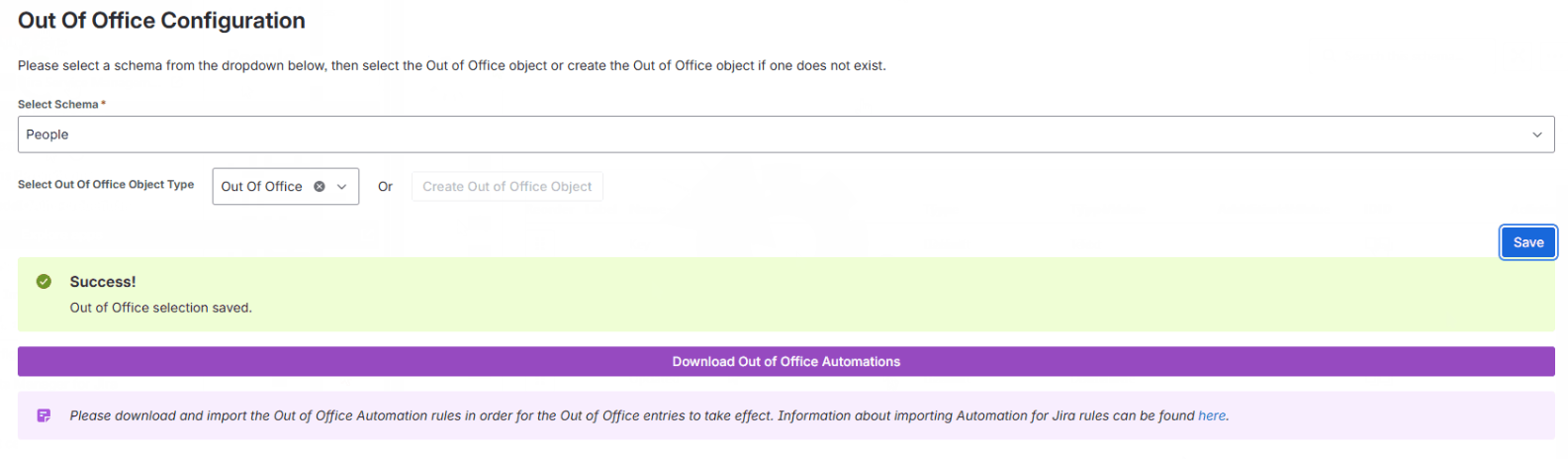The height and width of the screenshot is (459, 1568).
Task: Expand the Out Of Office object type chevron
Action: click(x=342, y=186)
